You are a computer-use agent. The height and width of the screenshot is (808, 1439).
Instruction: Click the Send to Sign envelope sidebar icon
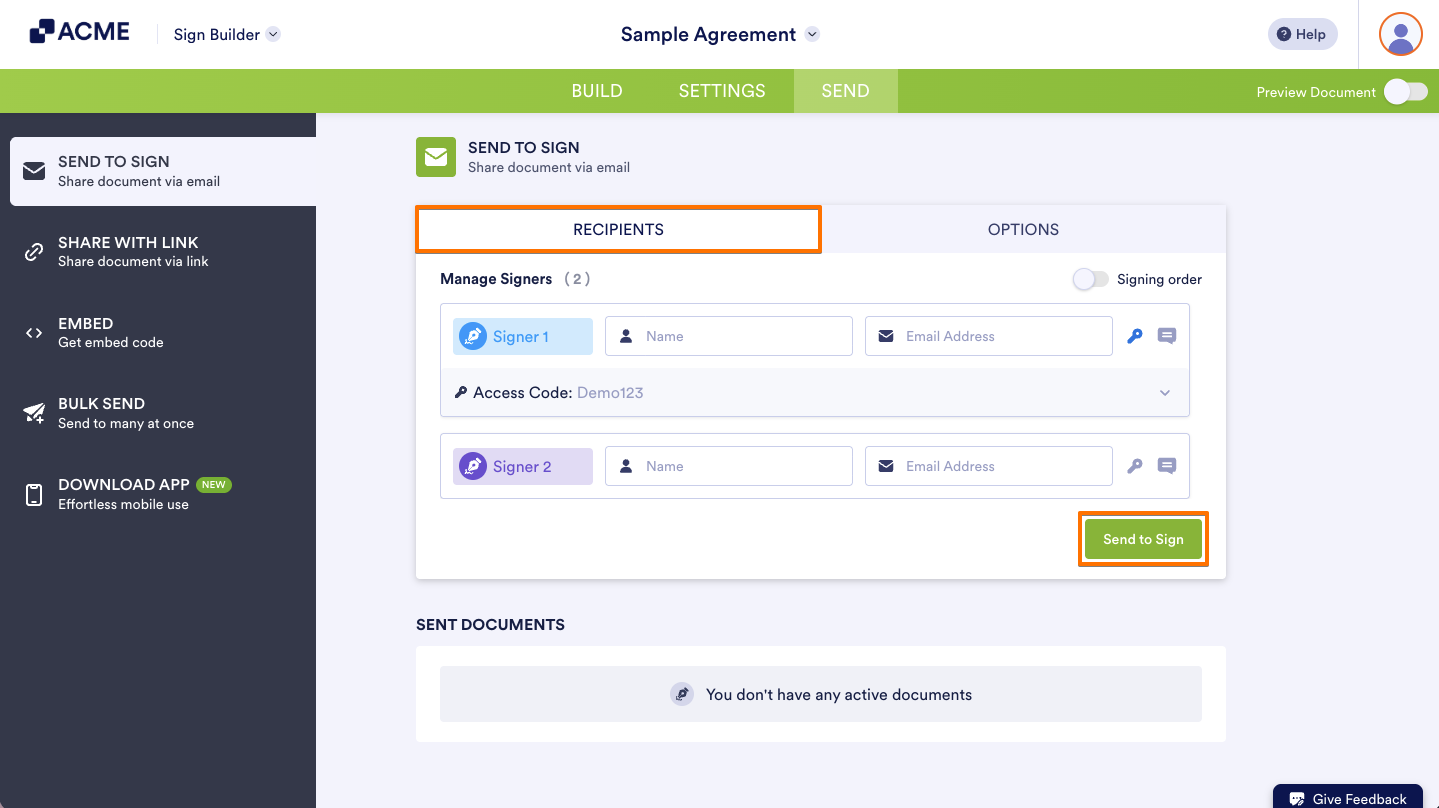(34, 171)
